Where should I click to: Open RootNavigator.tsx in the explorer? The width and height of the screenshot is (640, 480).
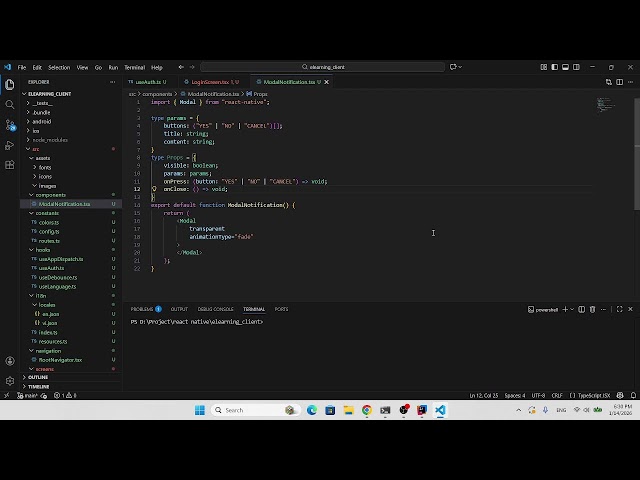pyautogui.click(x=60, y=360)
